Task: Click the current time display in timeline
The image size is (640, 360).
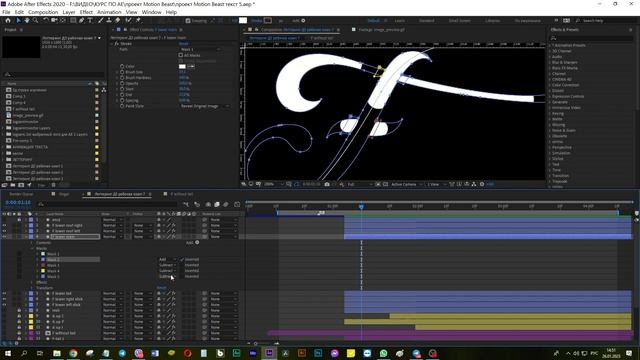Action: [x=18, y=202]
